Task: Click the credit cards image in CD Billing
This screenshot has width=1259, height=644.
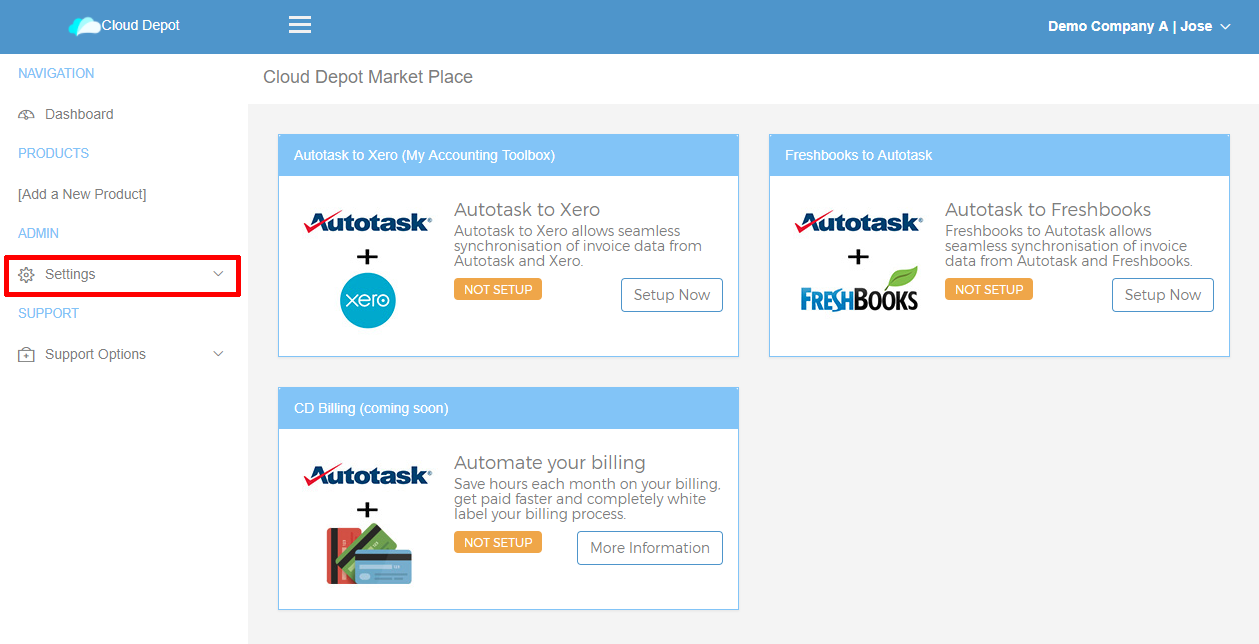Action: [369, 553]
